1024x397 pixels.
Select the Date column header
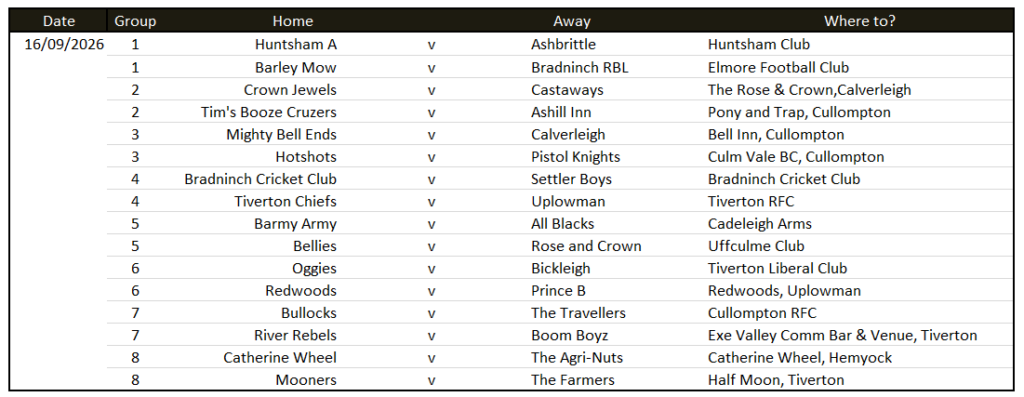tap(59, 21)
